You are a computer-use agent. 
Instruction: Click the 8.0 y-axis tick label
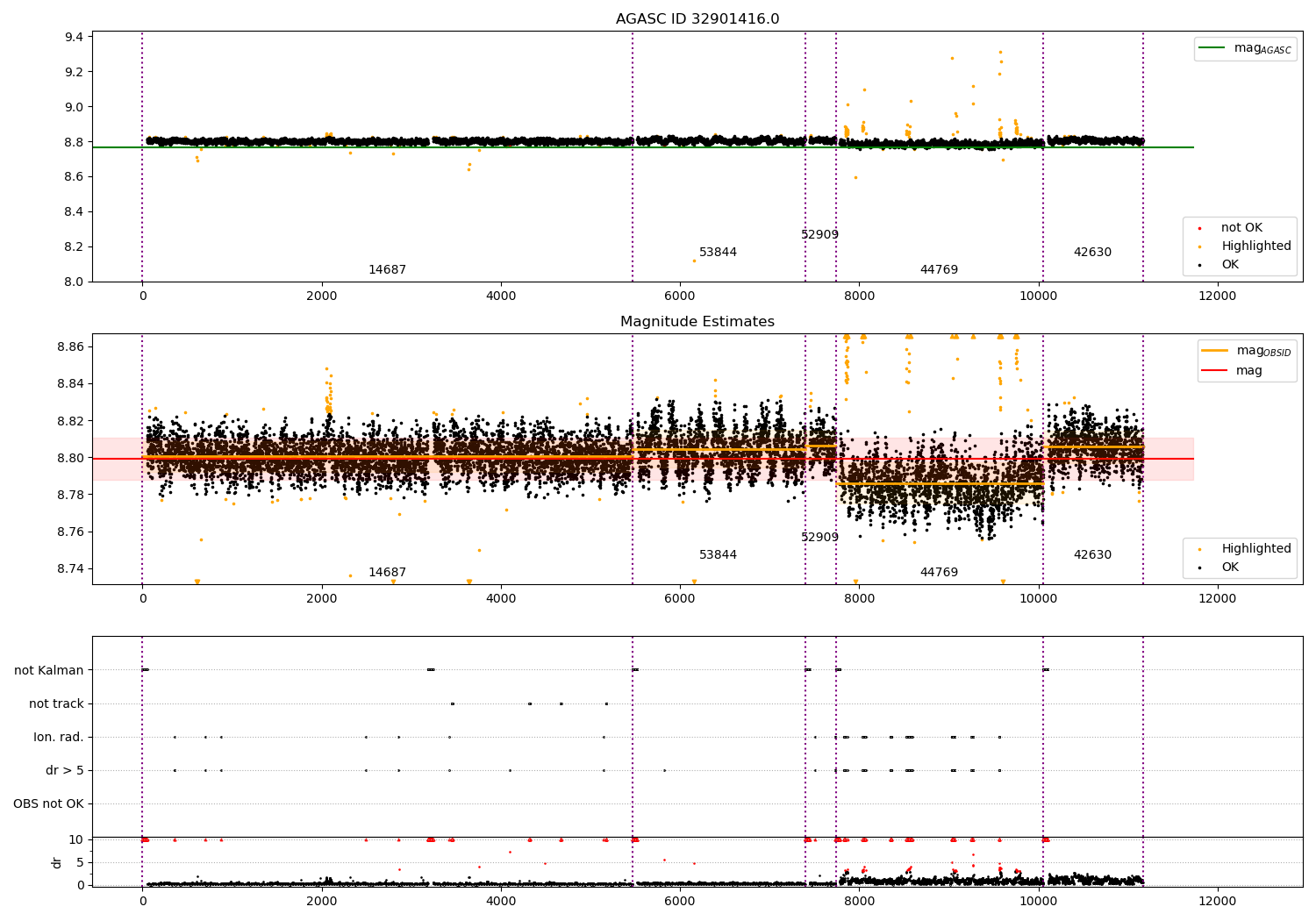tap(75, 282)
